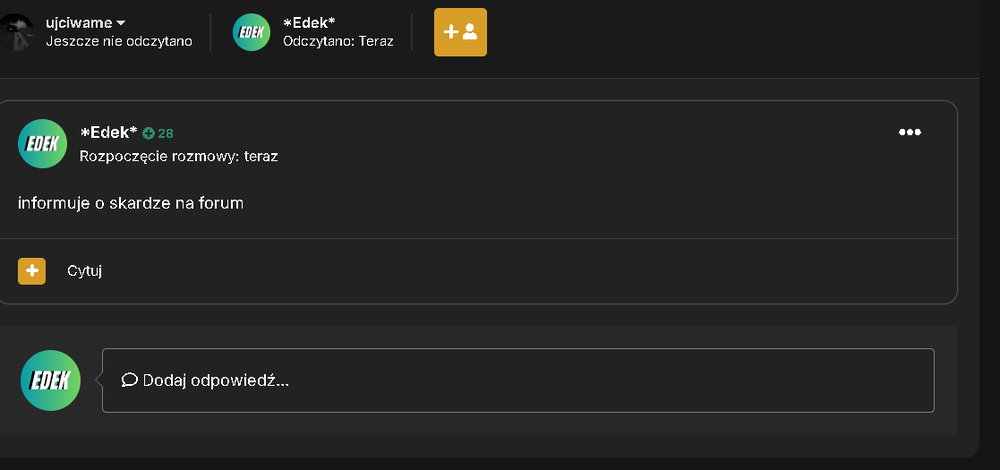
Task: Click the ujciwame profile avatar at top
Action: 16,32
